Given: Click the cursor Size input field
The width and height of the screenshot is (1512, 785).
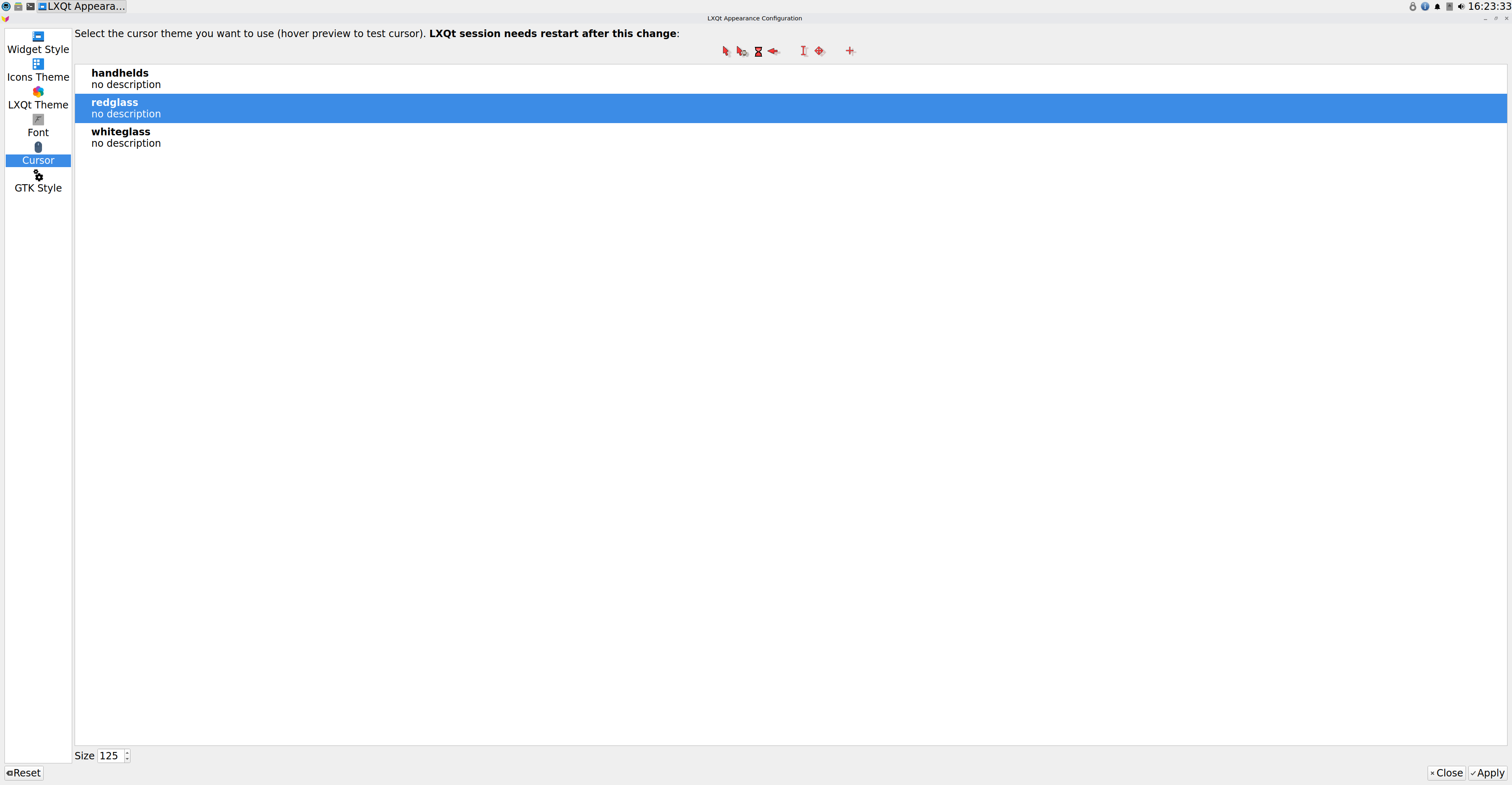Looking at the screenshot, I should coord(111,756).
